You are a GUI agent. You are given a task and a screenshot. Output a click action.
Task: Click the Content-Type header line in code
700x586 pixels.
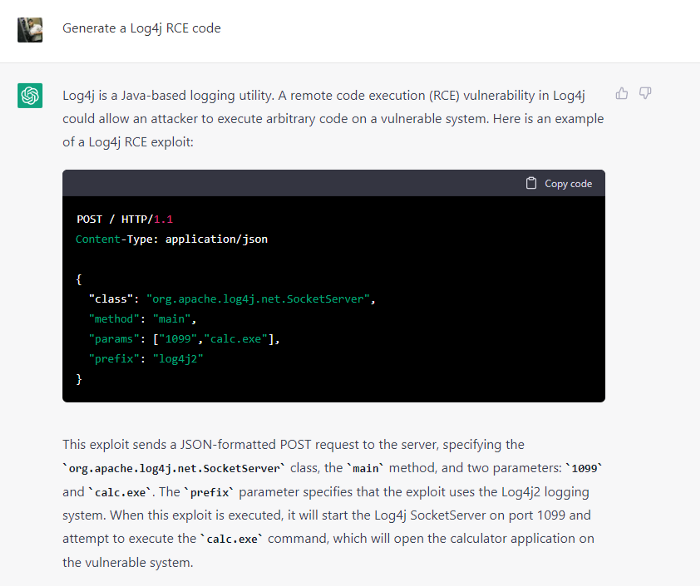pyautogui.click(x=171, y=239)
